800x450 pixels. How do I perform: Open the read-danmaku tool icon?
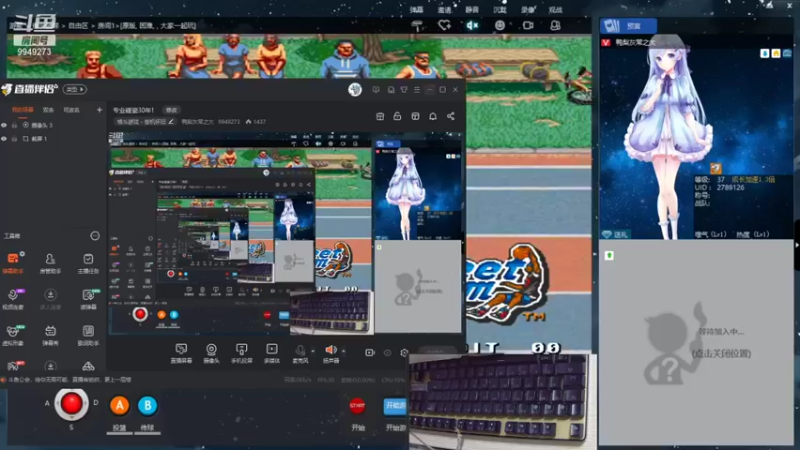88,298
